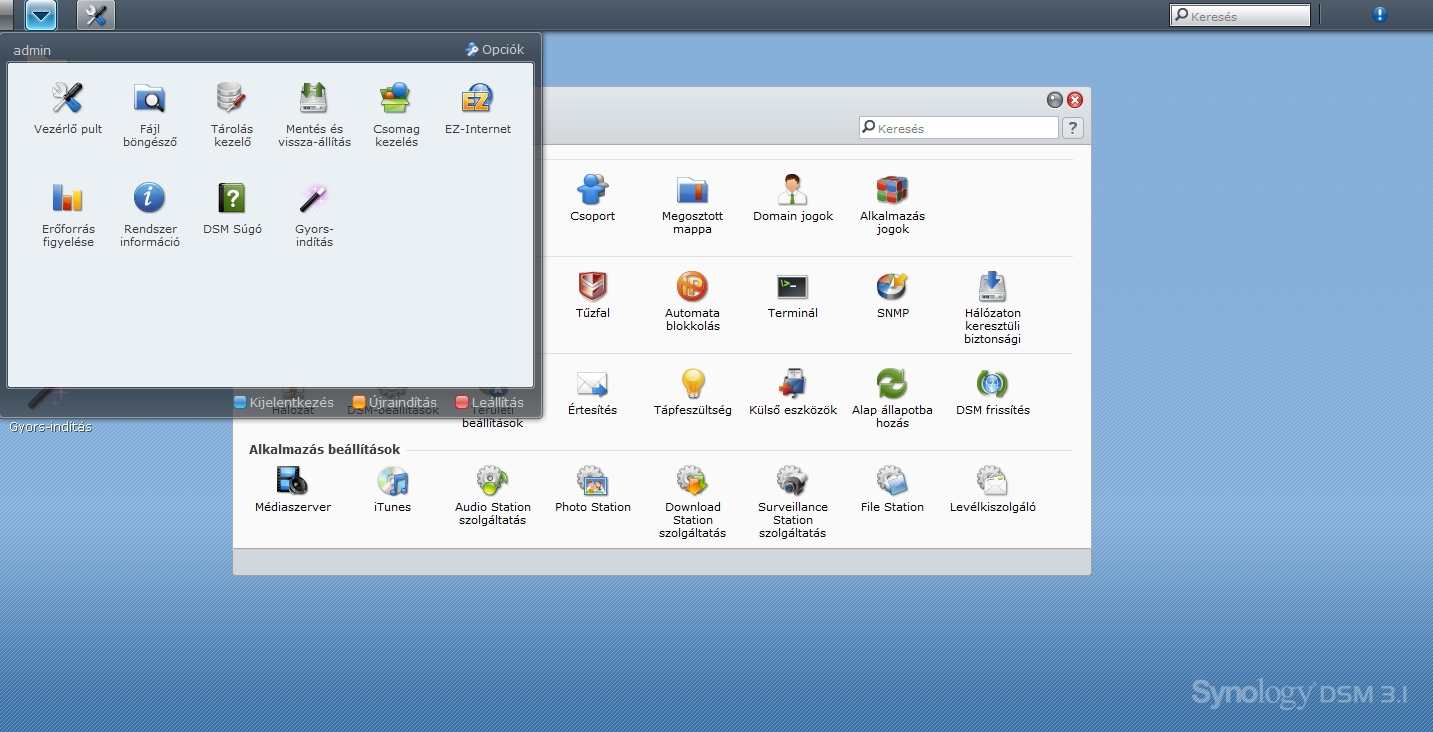Click Kijelentkezés to log out
This screenshot has height=732, width=1433.
click(x=284, y=402)
